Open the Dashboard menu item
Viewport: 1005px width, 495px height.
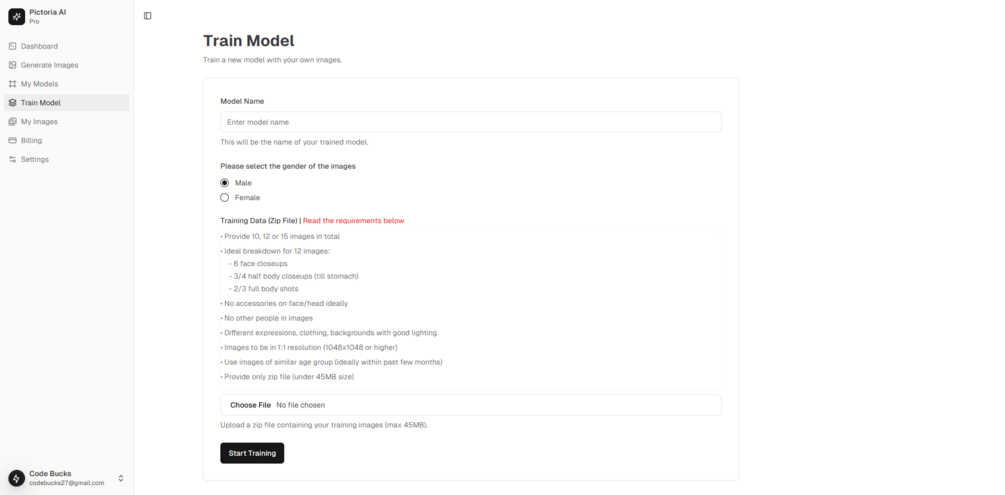click(39, 46)
